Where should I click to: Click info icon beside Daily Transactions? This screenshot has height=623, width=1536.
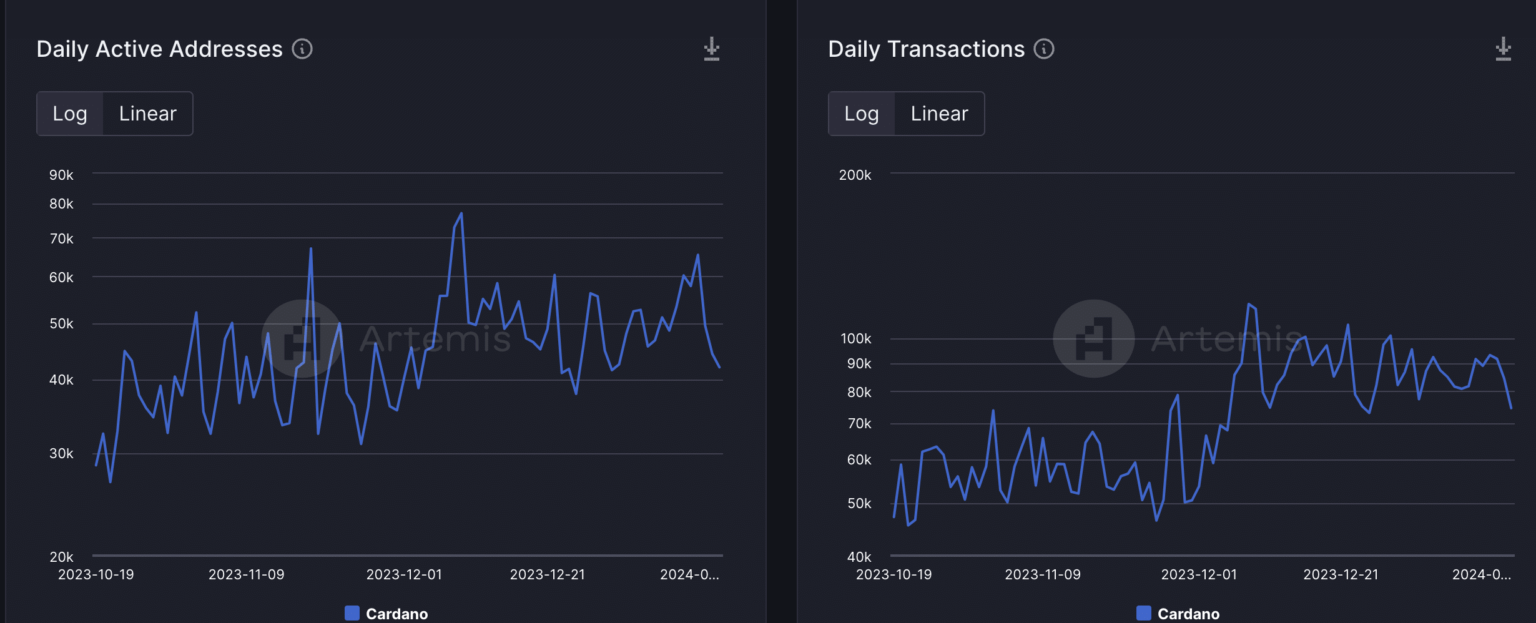1044,49
